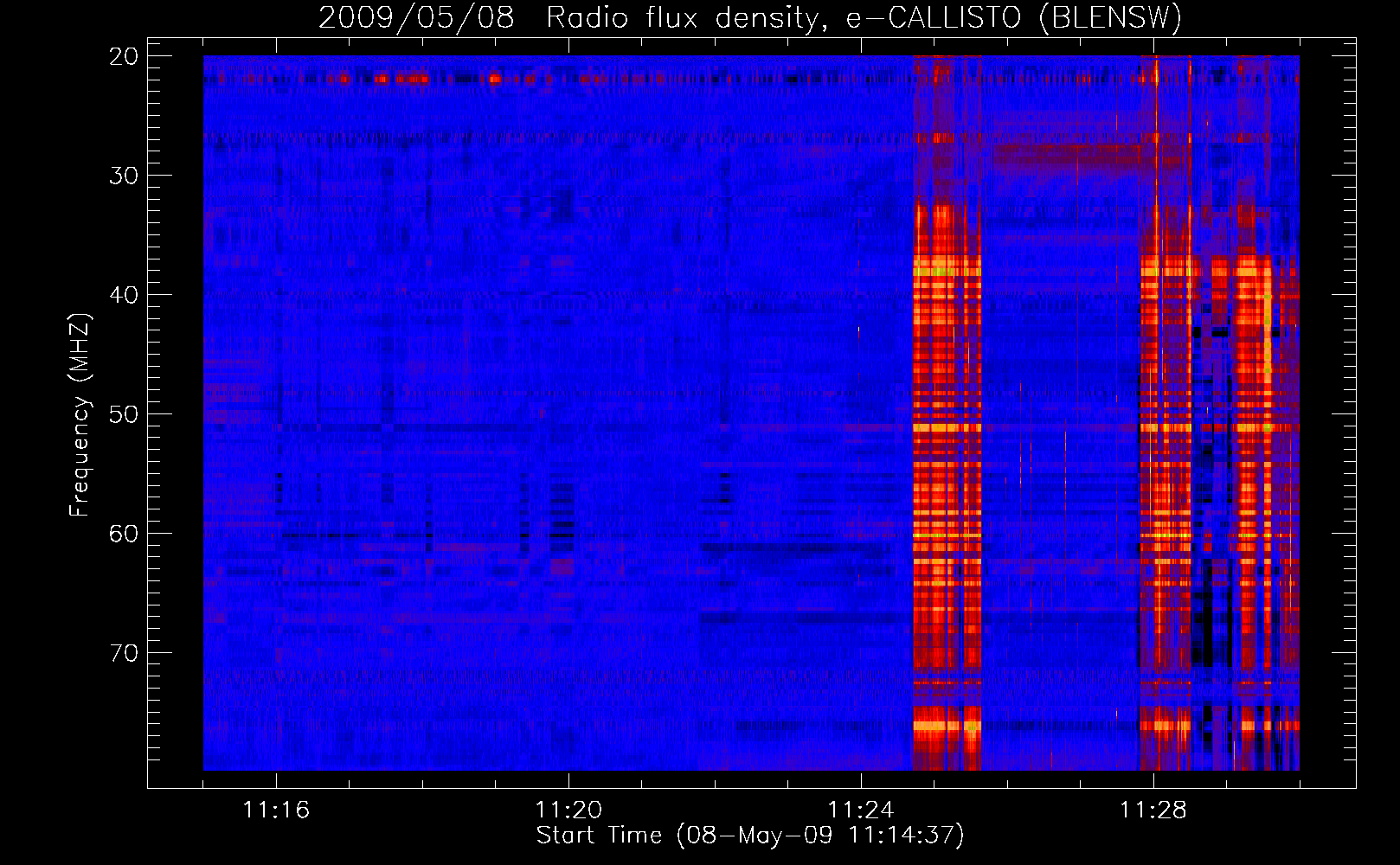Click the '70' frequency tick label

coord(124,653)
